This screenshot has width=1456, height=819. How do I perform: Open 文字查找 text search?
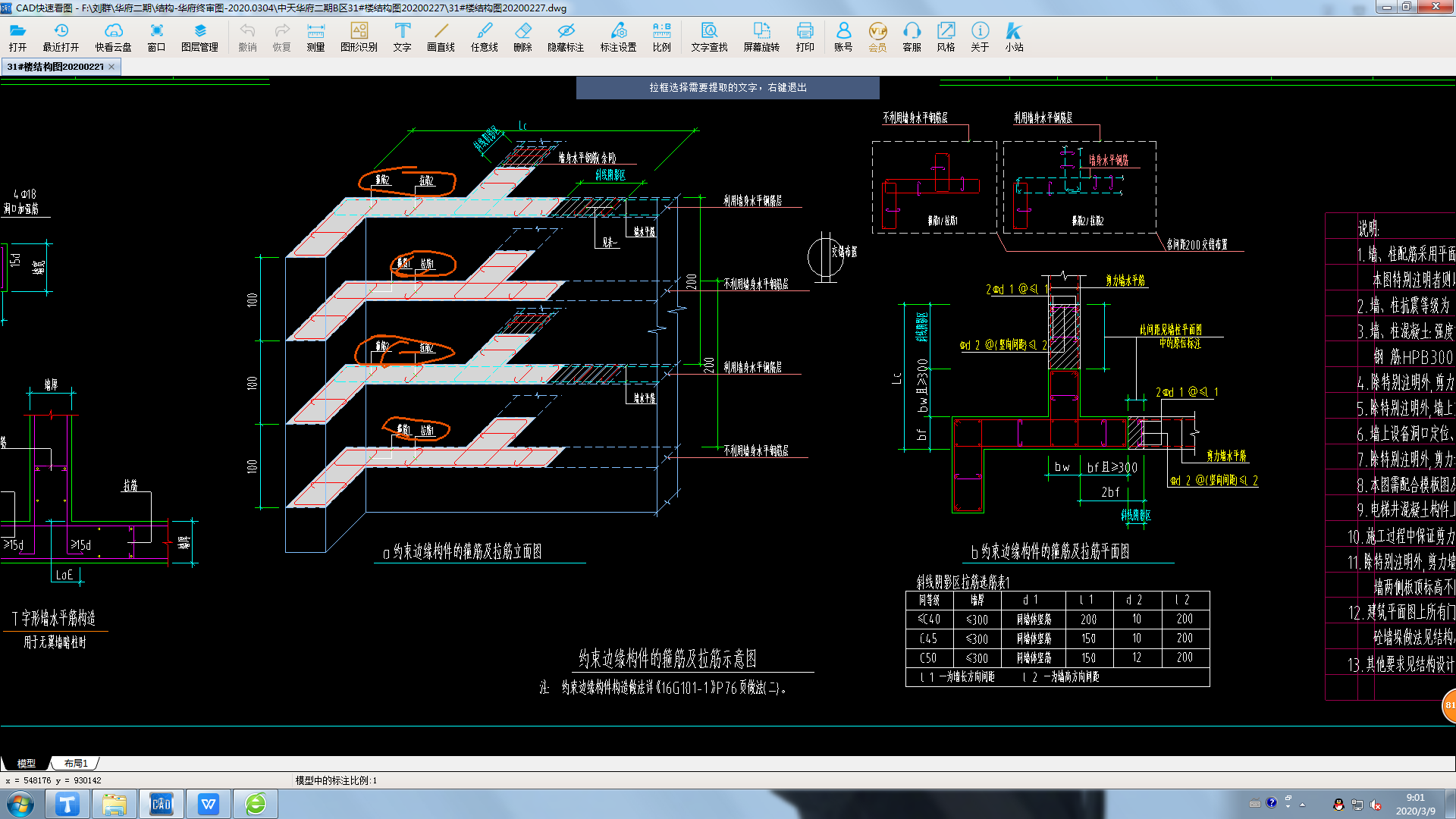click(709, 37)
